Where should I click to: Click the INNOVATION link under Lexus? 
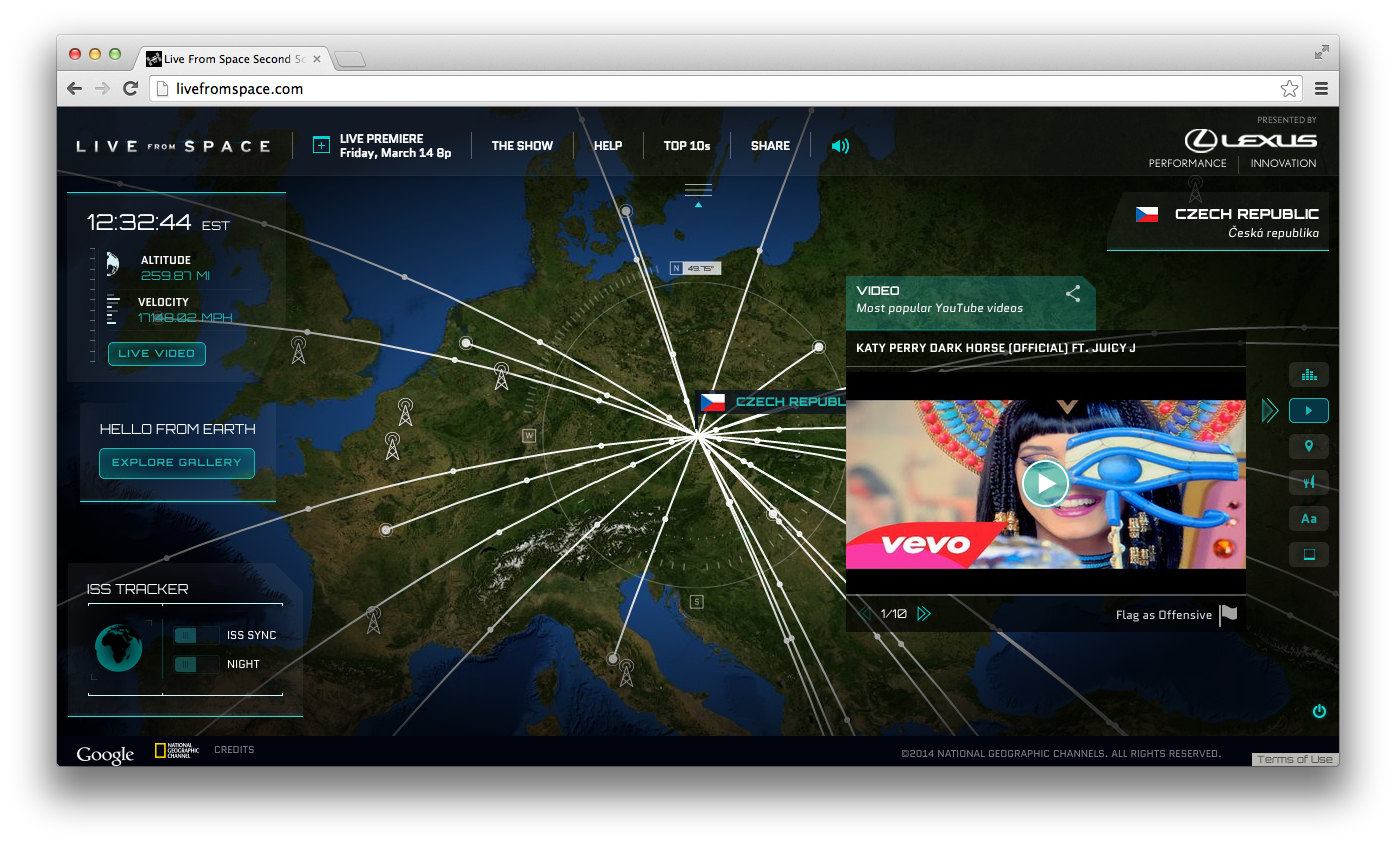tap(1283, 163)
